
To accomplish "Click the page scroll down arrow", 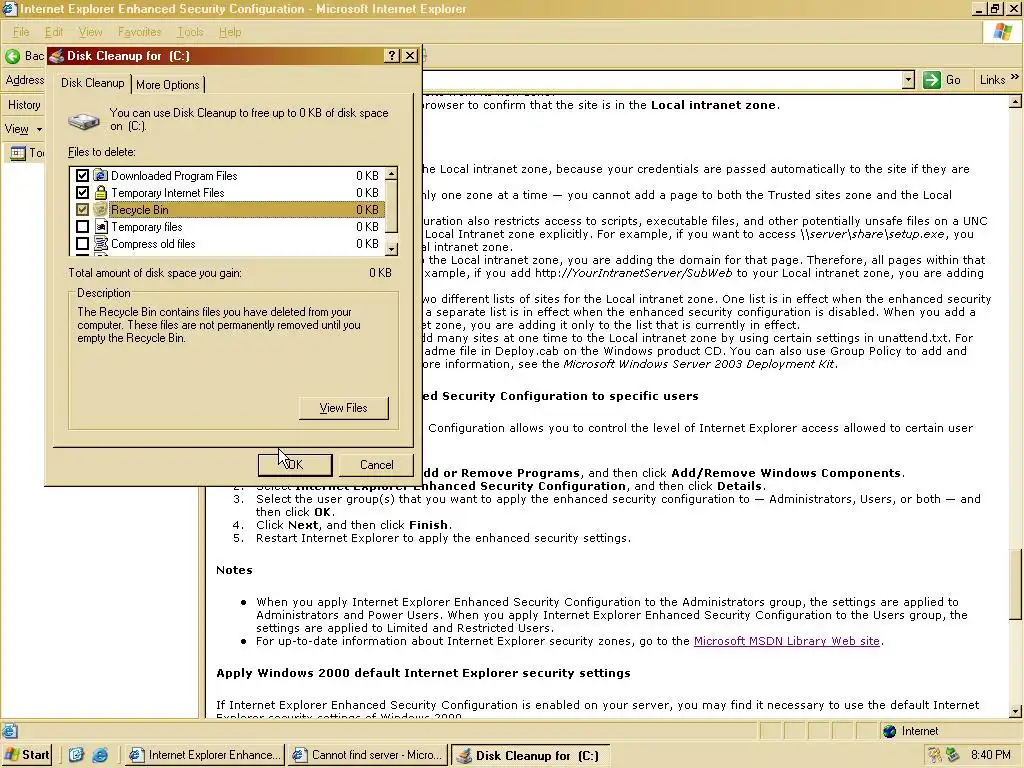I will pos(1015,712).
